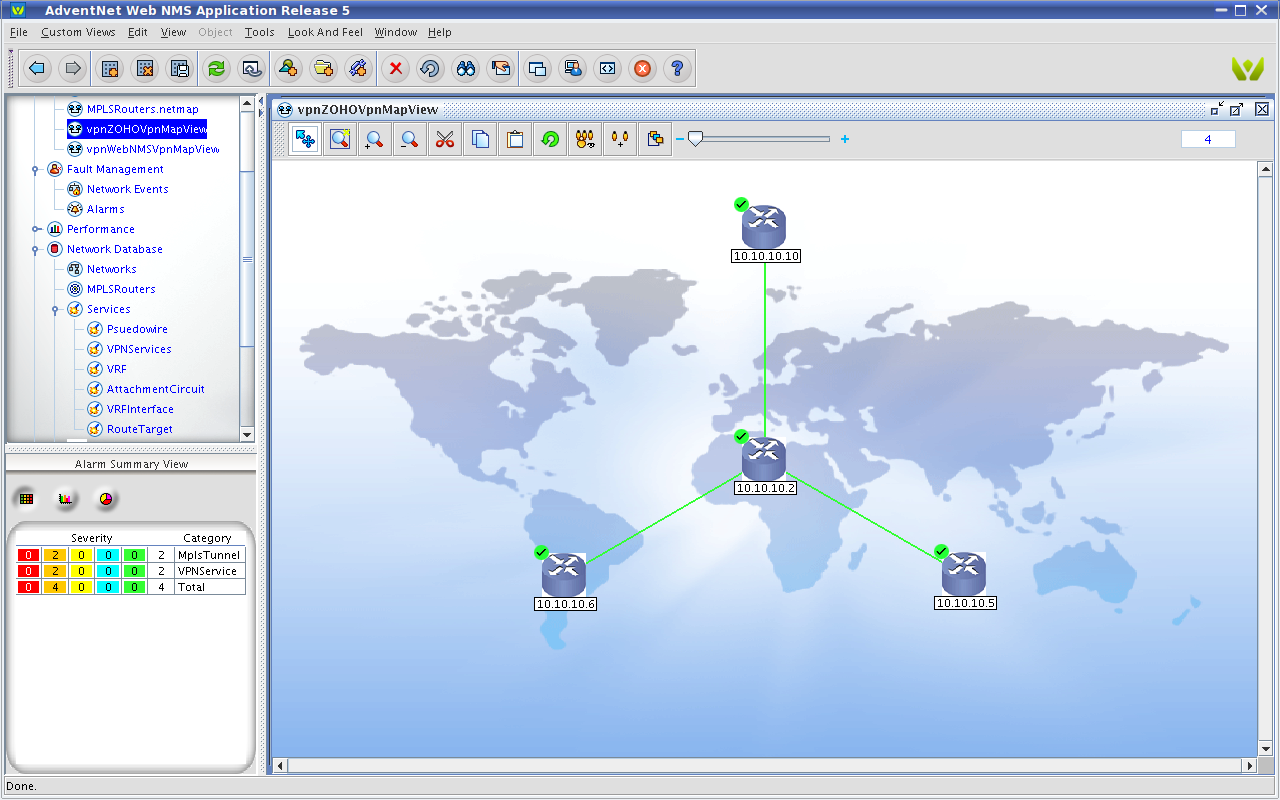Collapse the Network Database tree node
Screen dimensions: 1280x800
click(35, 249)
